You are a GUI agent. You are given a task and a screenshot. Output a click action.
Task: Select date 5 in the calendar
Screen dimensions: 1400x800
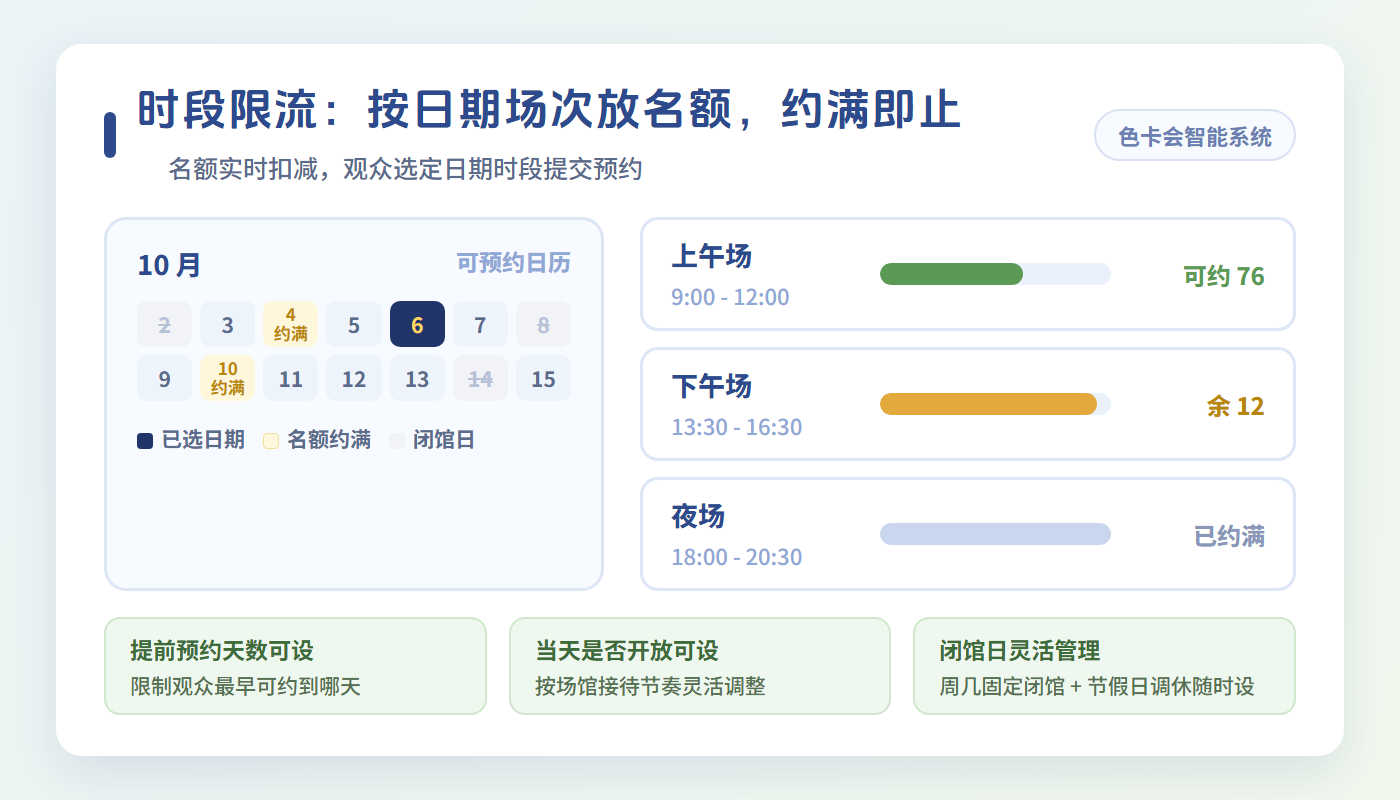point(354,324)
